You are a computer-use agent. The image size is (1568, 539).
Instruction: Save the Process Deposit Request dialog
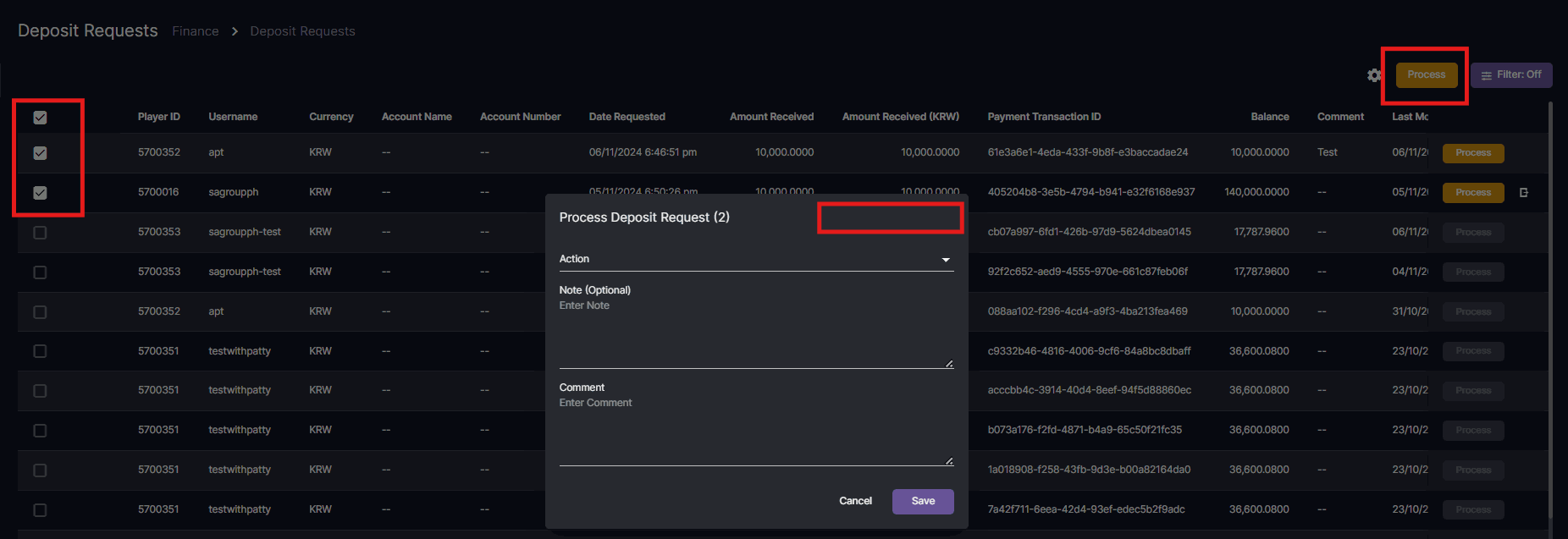click(923, 501)
